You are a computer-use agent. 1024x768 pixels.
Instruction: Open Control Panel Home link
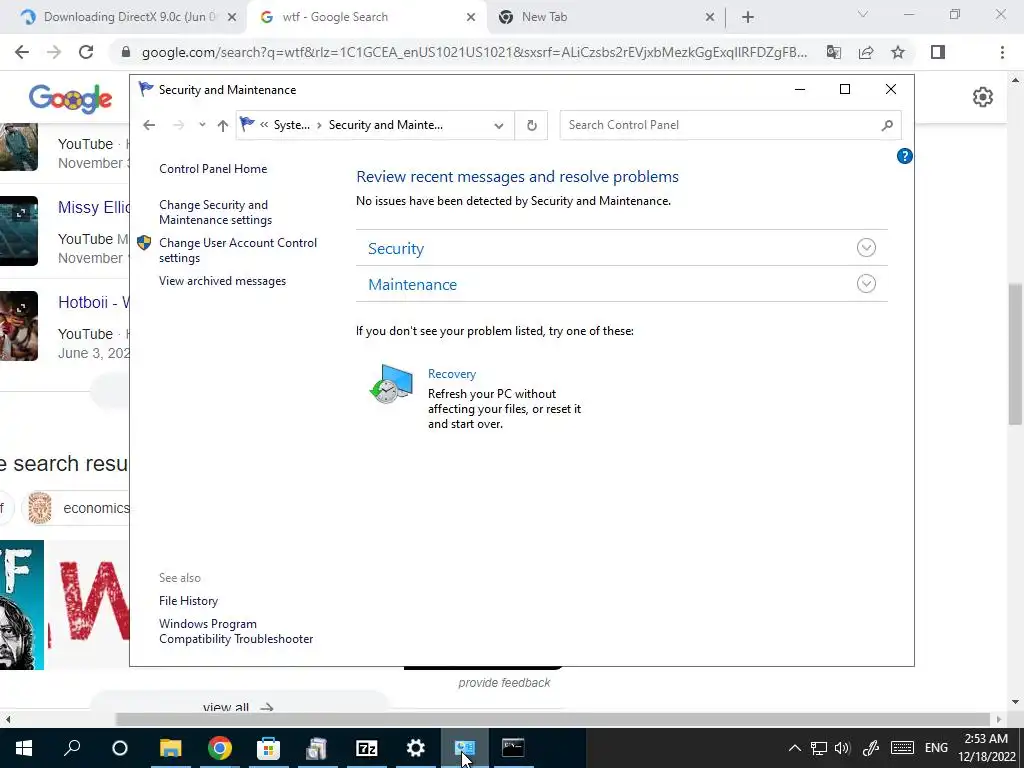click(213, 168)
